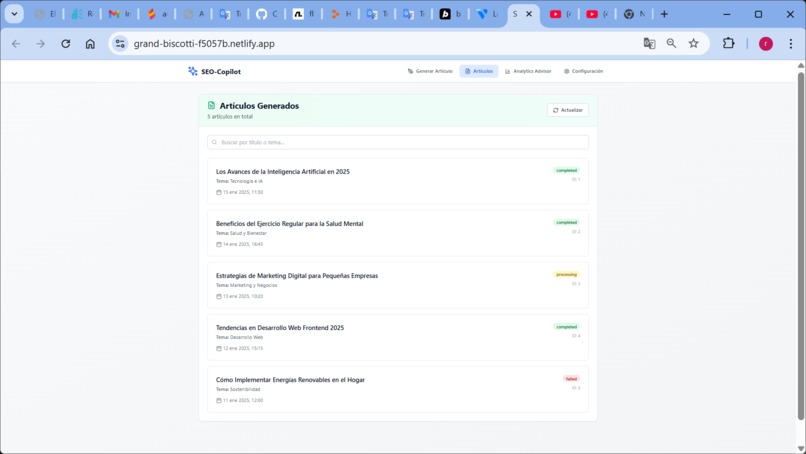Click date 14 ene 2025, 16:45
This screenshot has width=806, height=454.
[x=243, y=244]
